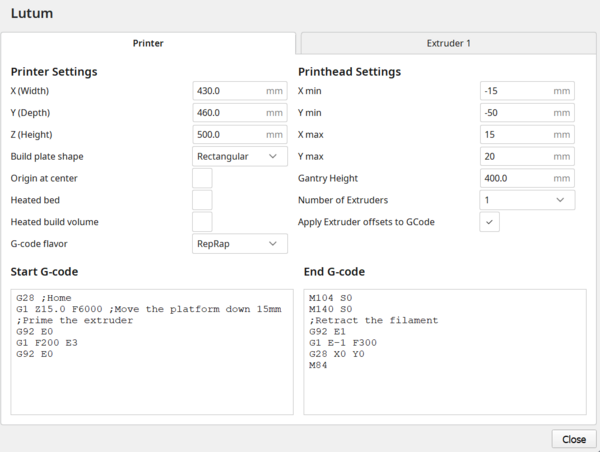Click the 'M140 S0' line in End G-code
This screenshot has width=600, height=452.
click(331, 309)
